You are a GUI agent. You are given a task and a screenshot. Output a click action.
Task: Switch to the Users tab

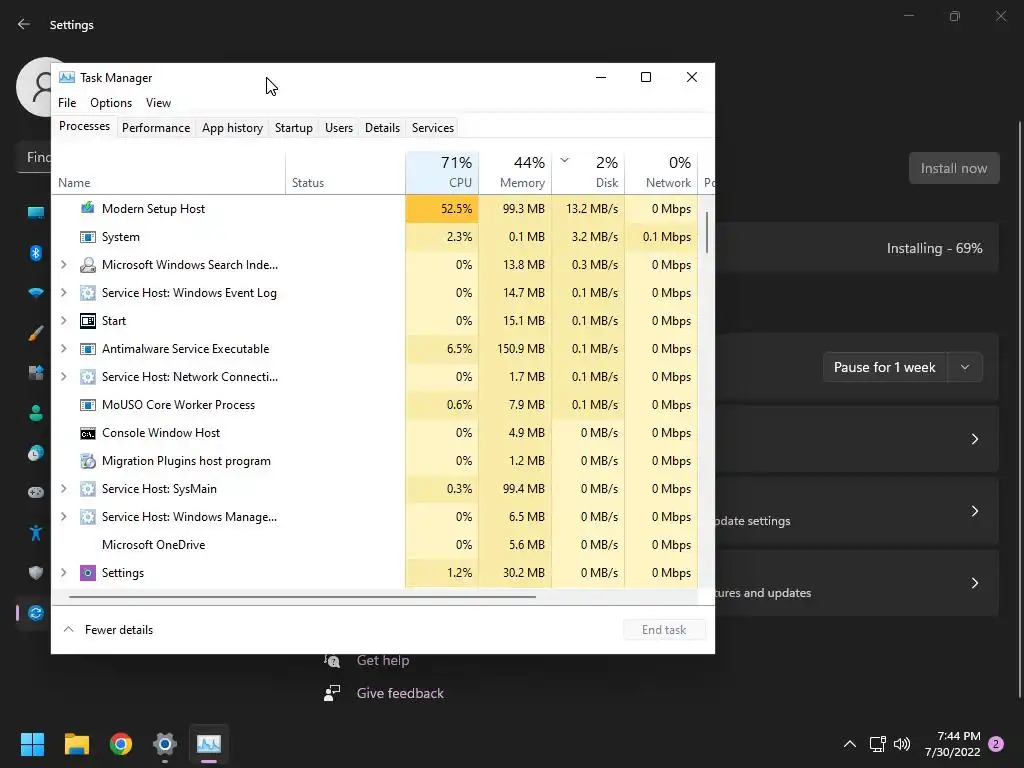tap(339, 127)
